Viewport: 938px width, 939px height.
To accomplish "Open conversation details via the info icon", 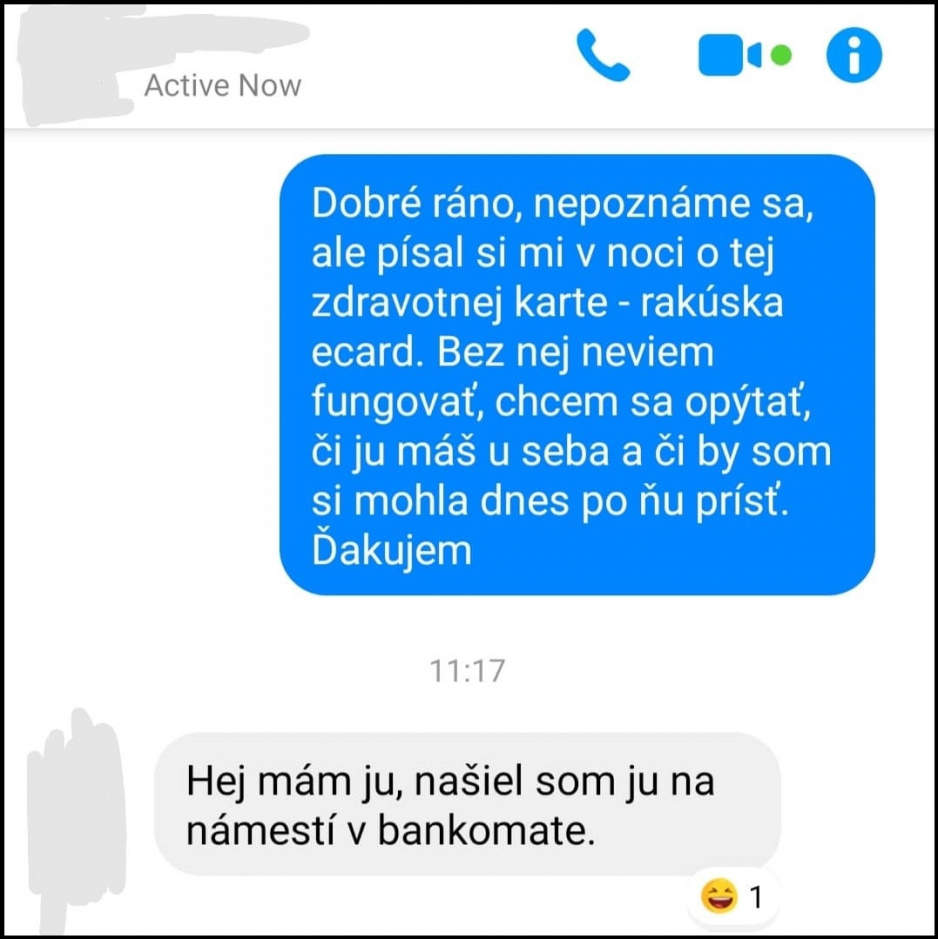I will click(854, 54).
